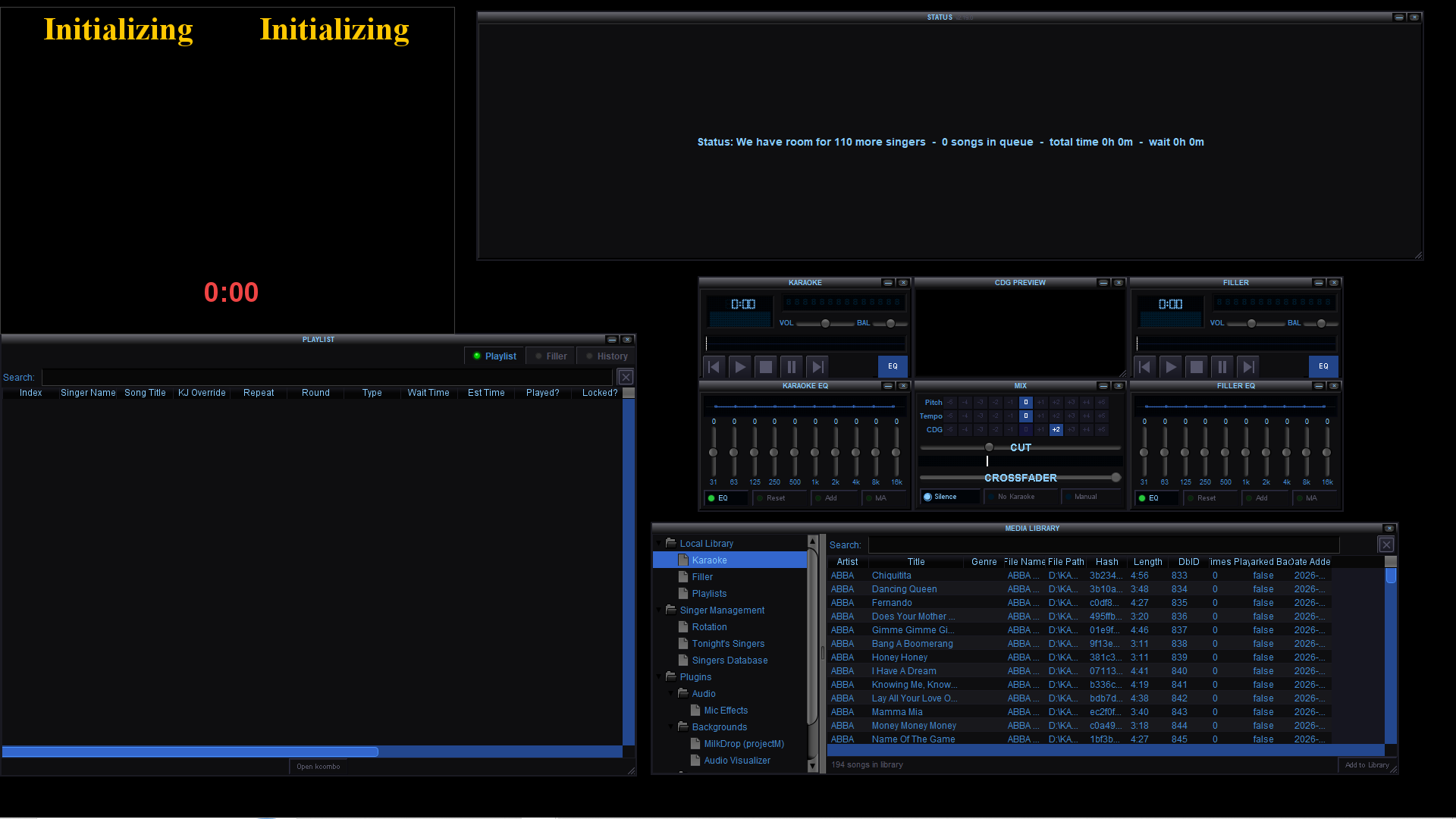Open Audio Visualizer background plugin

click(737, 761)
